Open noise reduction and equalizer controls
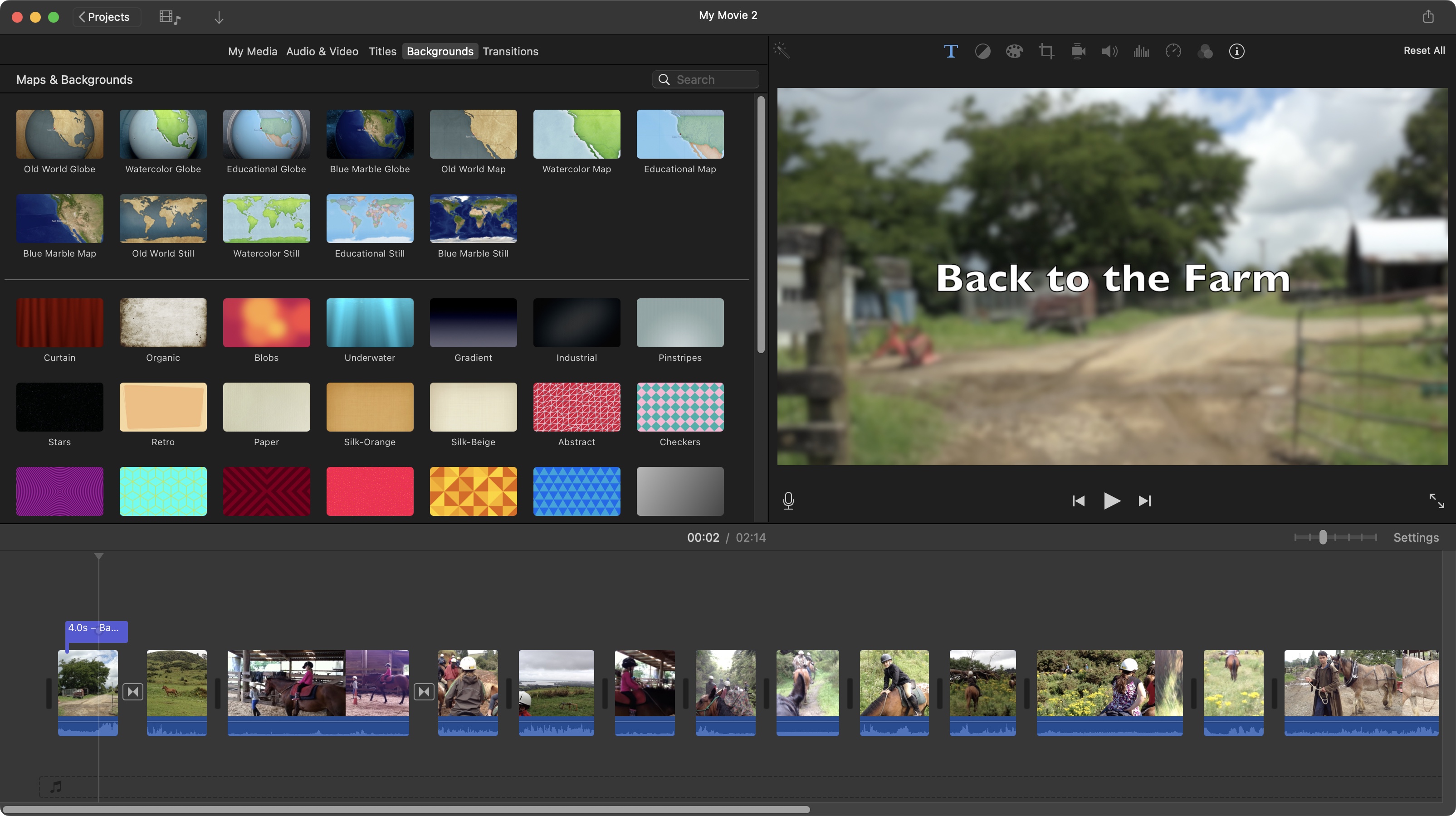The image size is (1456, 816). (x=1141, y=51)
